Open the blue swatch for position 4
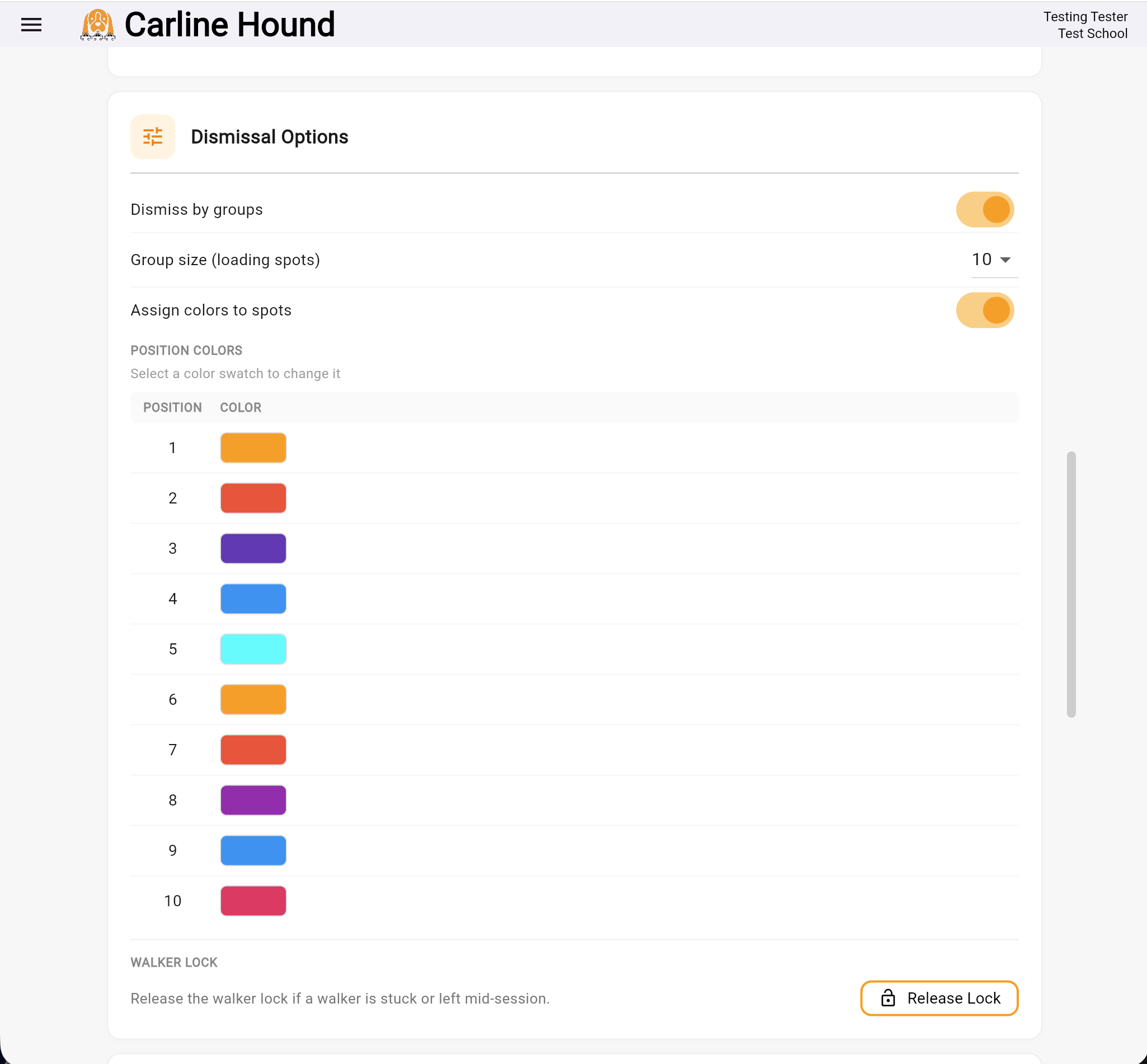1147x1064 pixels. point(253,599)
